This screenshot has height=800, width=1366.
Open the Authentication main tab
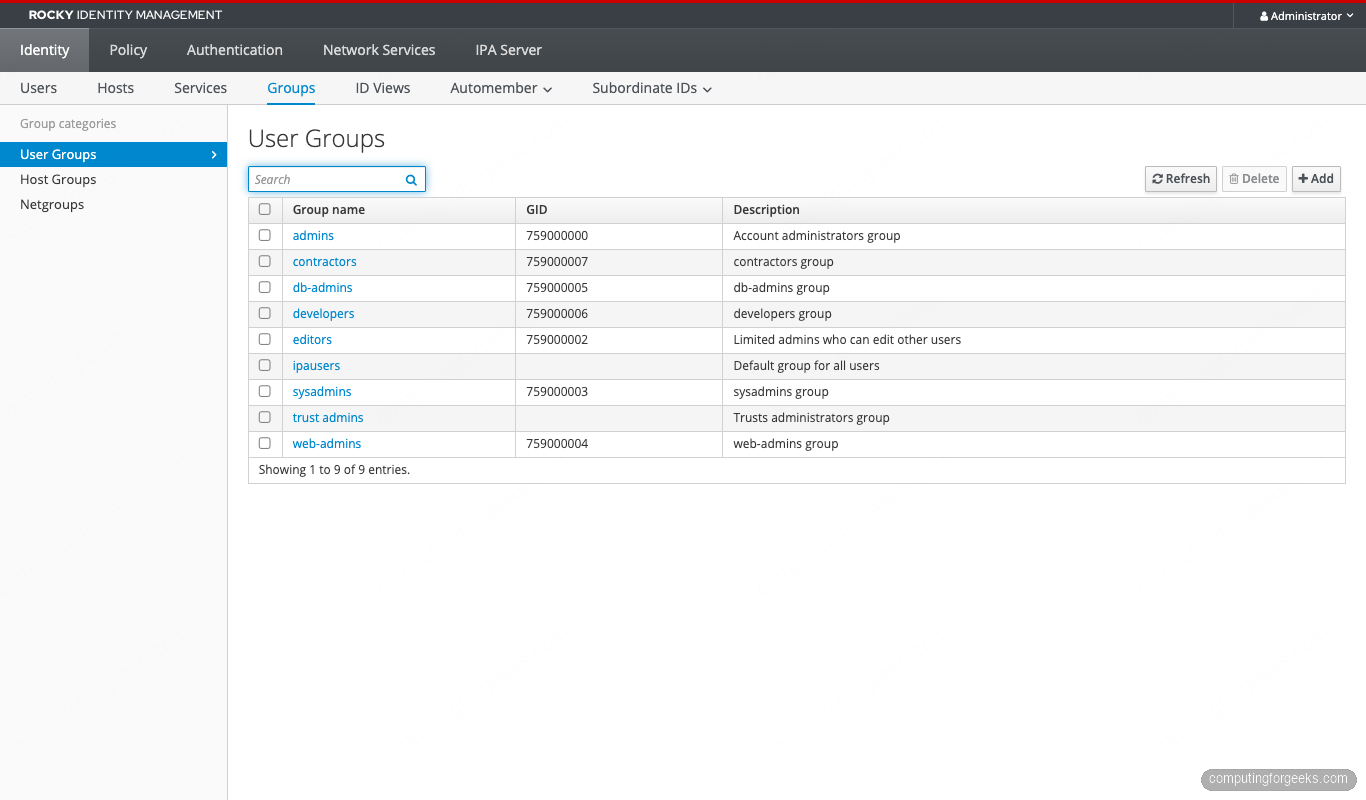[x=235, y=50]
